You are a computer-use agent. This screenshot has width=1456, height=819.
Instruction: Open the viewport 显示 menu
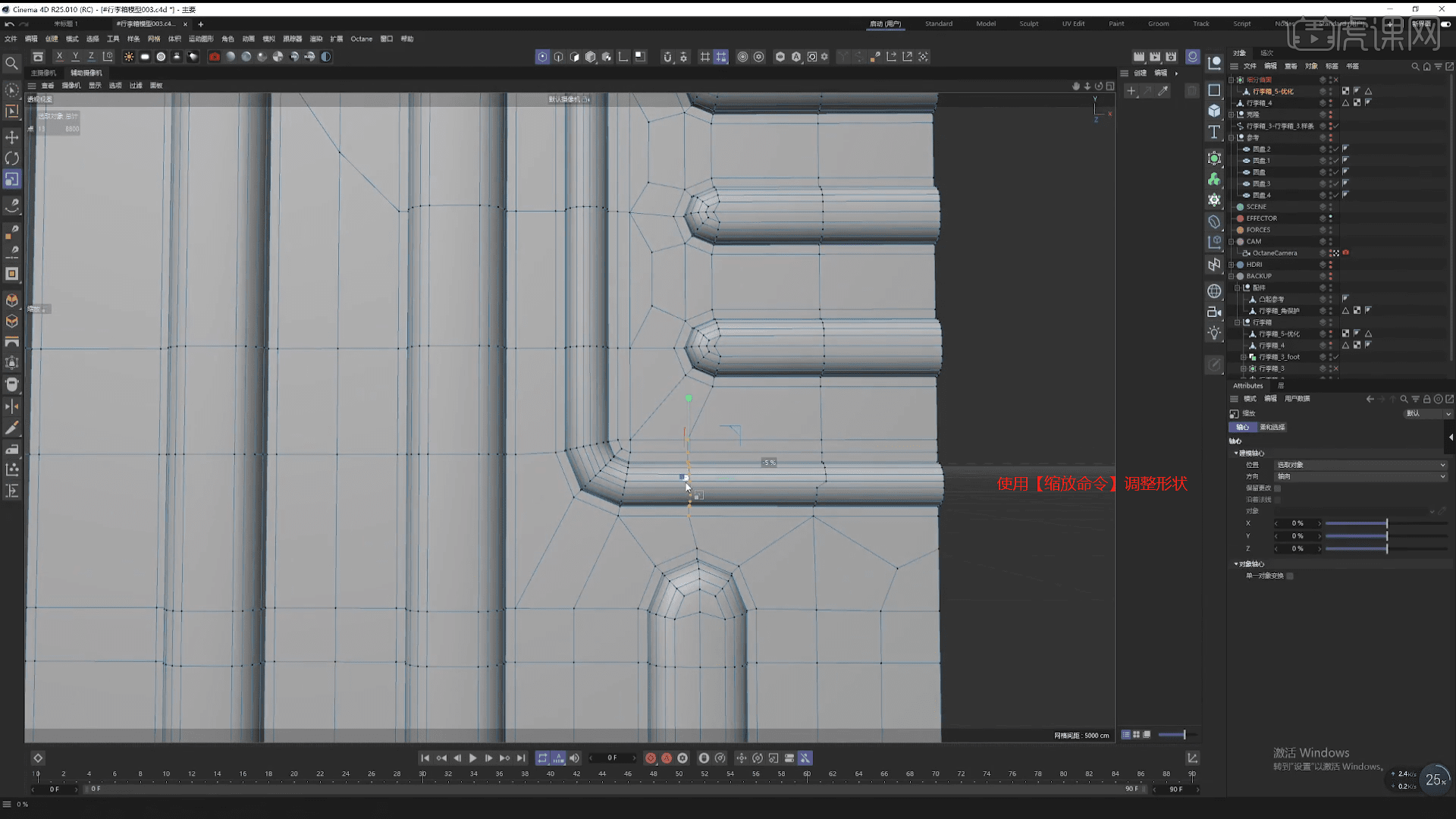95,86
